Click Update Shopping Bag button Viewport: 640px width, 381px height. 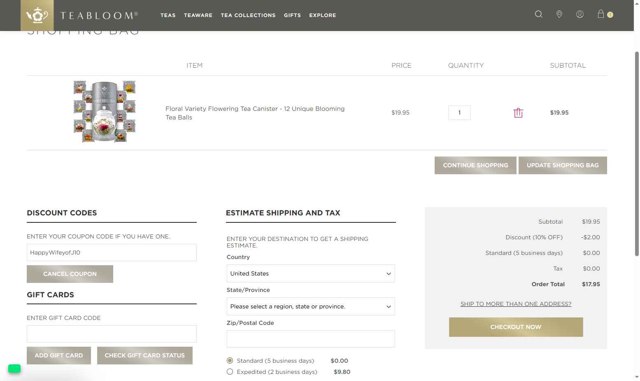[x=562, y=165]
